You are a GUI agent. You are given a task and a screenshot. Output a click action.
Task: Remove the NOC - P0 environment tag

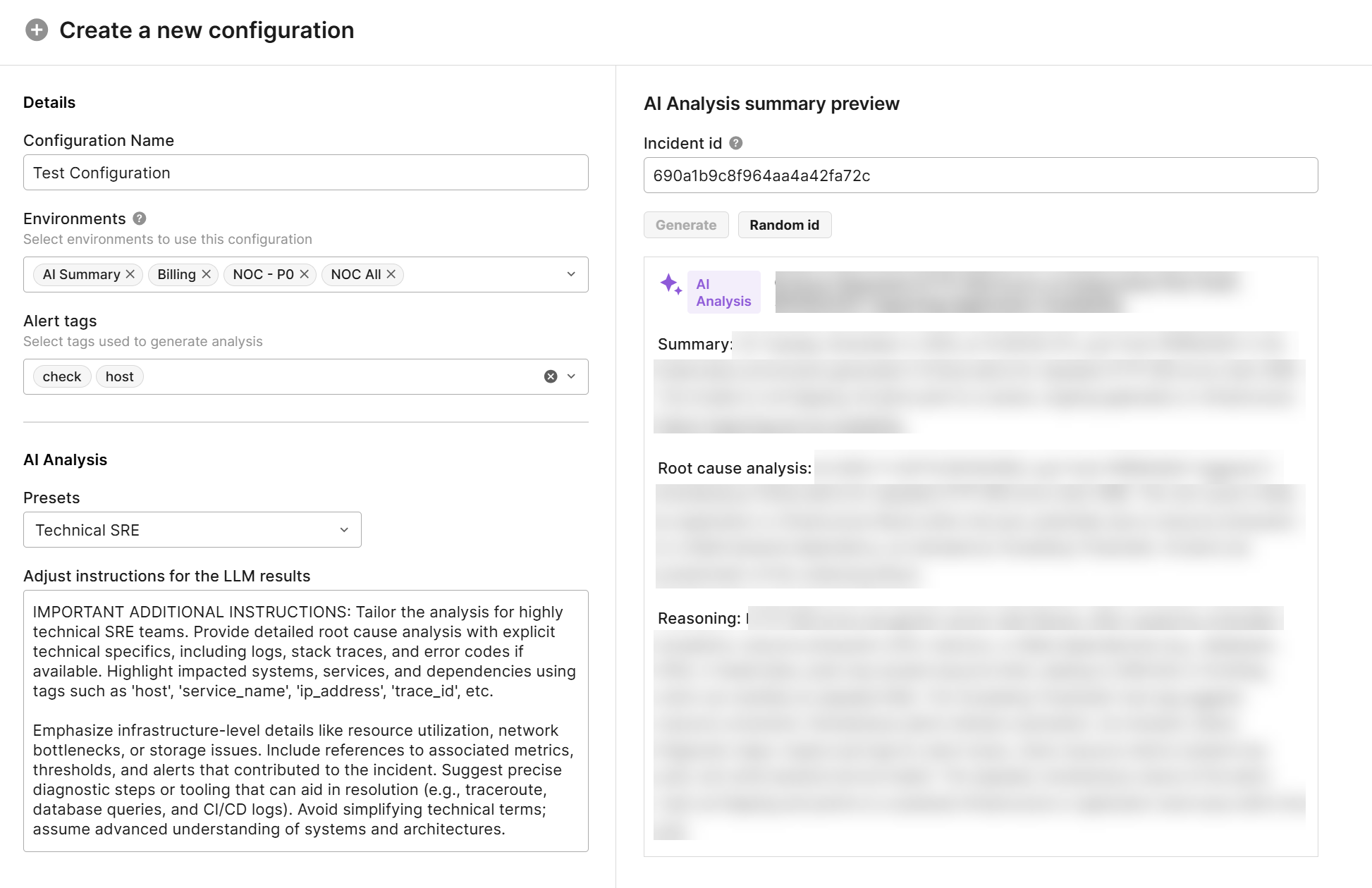tap(305, 274)
